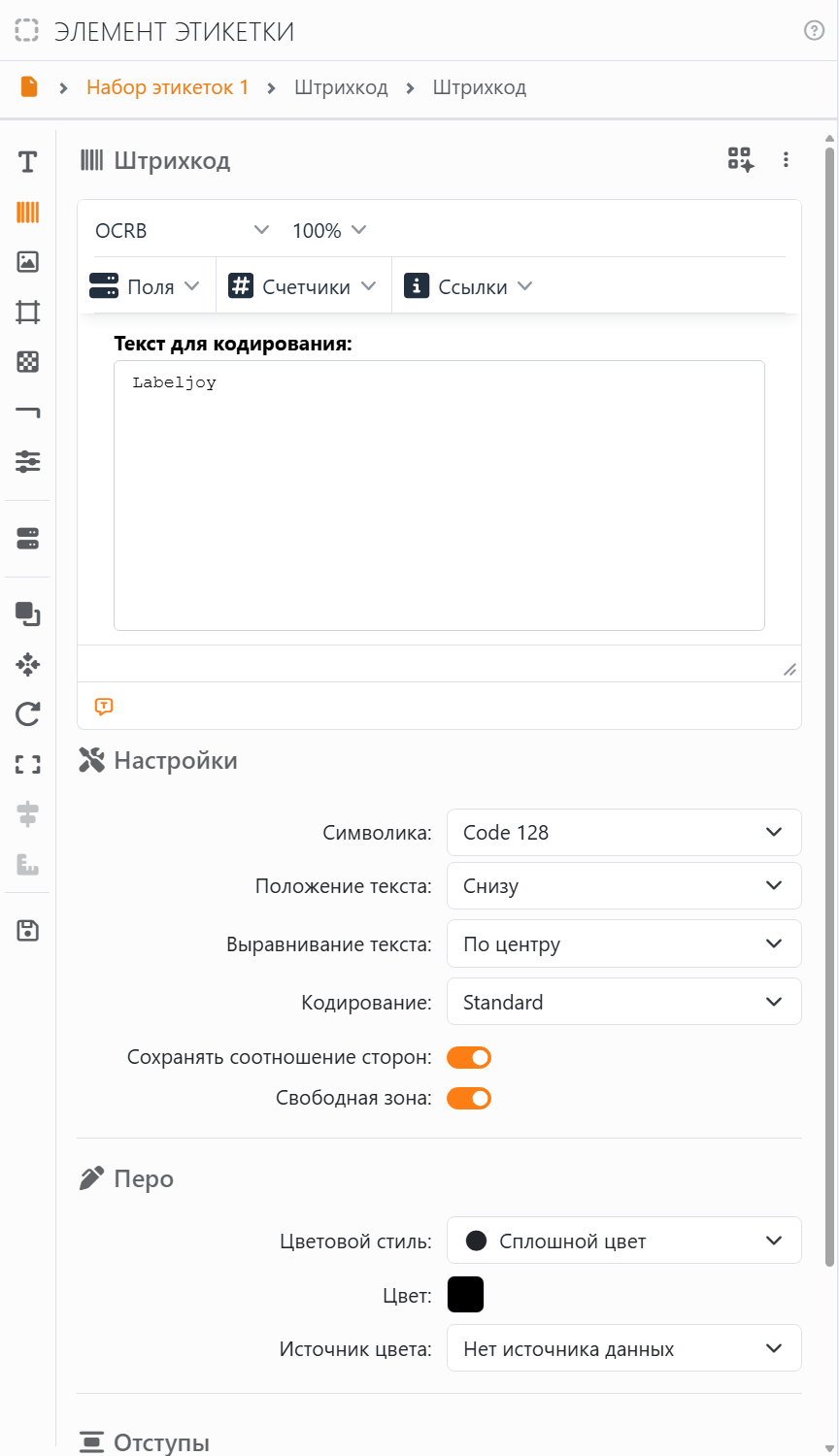
Task: Select the Text element icon in sidebar
Action: point(27,162)
